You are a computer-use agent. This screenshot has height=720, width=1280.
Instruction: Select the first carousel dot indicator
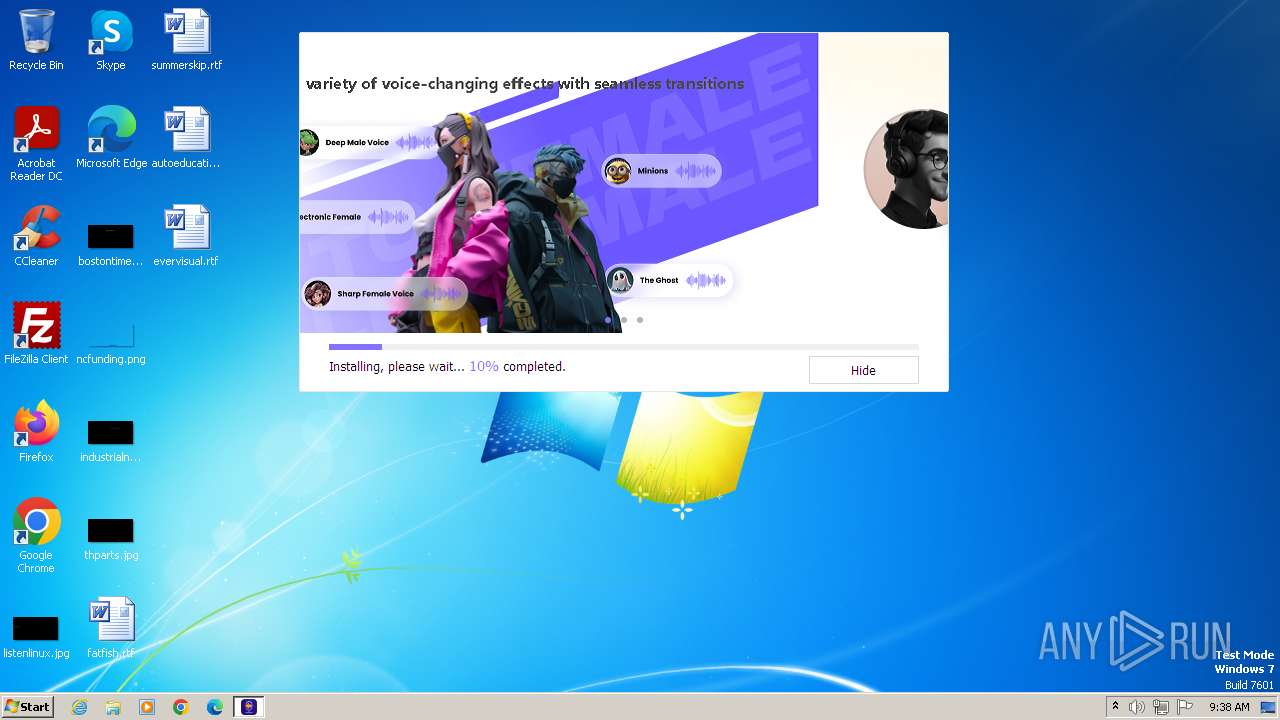click(608, 320)
